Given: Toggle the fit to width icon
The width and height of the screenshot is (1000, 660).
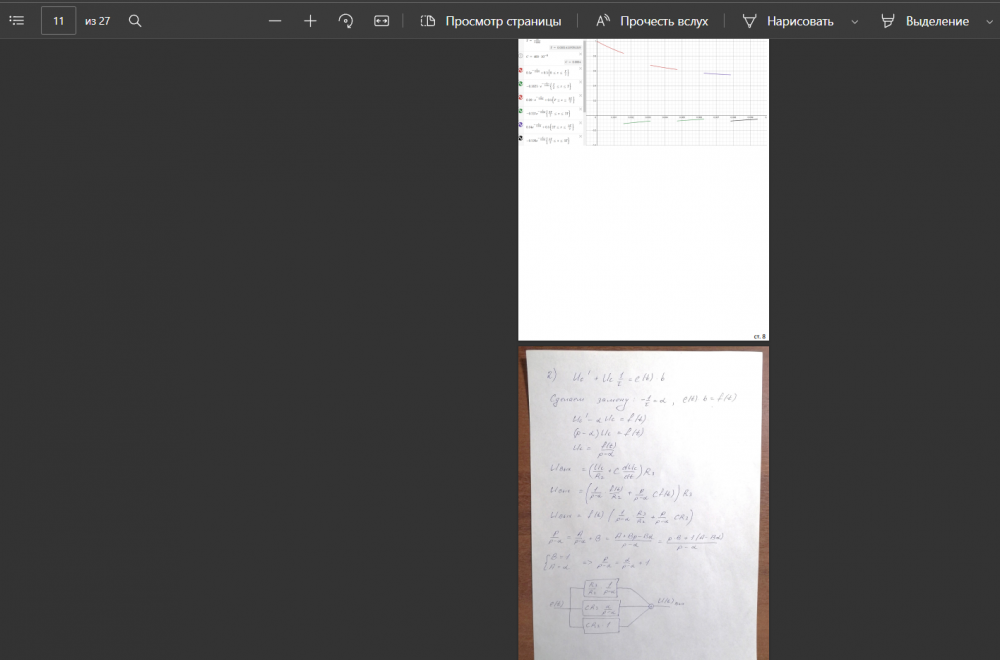Looking at the screenshot, I should pos(381,21).
